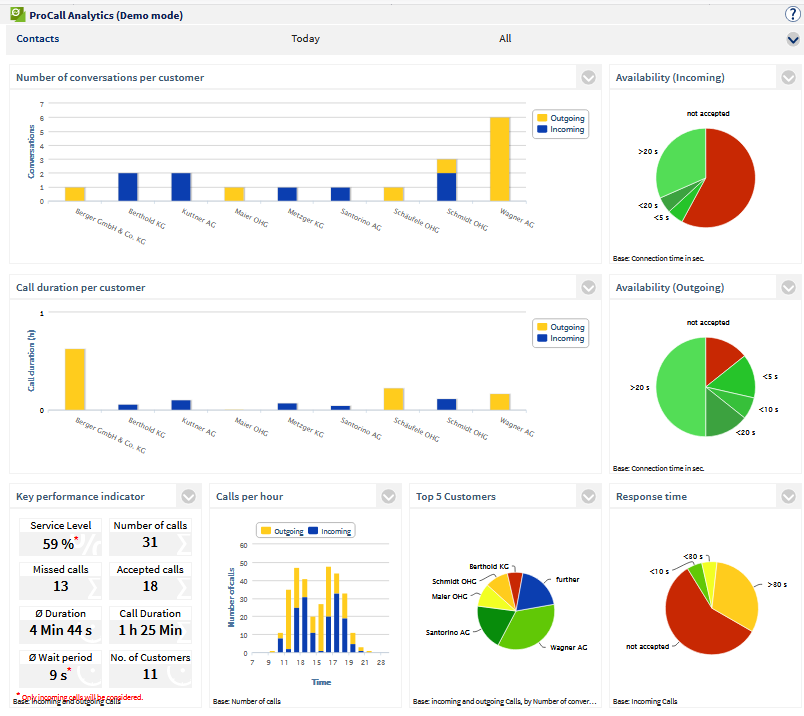Open the Calls per hour panel dropdown
Screen dimensions: 804x716
pos(388,496)
